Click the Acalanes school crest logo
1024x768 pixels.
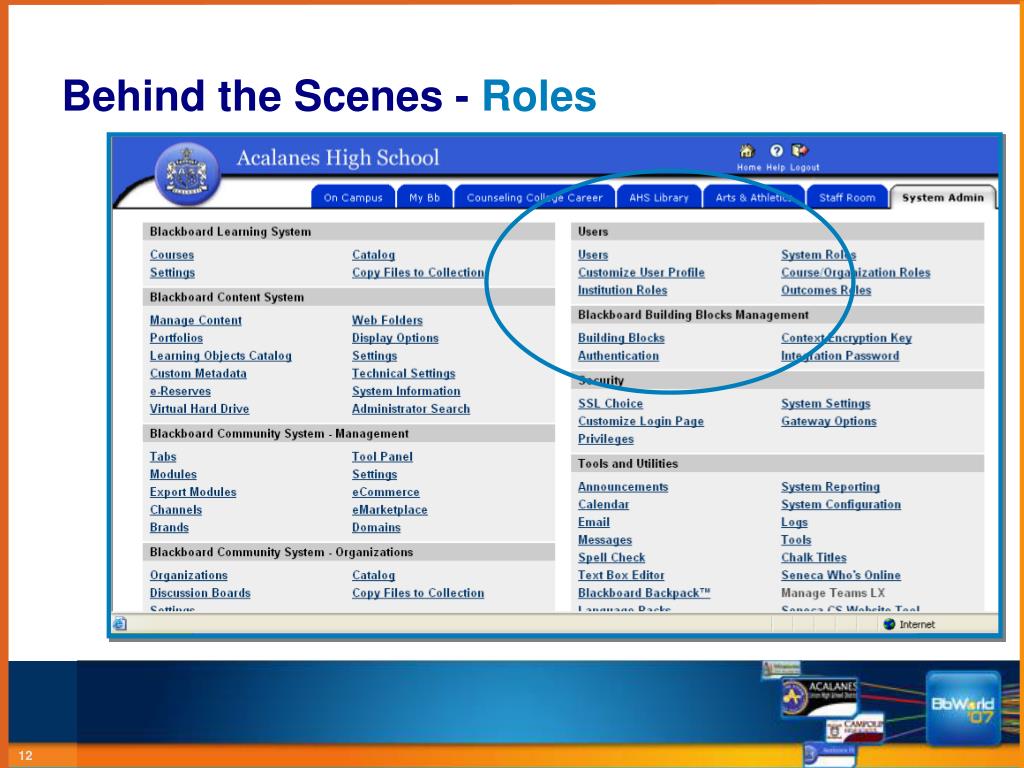(187, 174)
